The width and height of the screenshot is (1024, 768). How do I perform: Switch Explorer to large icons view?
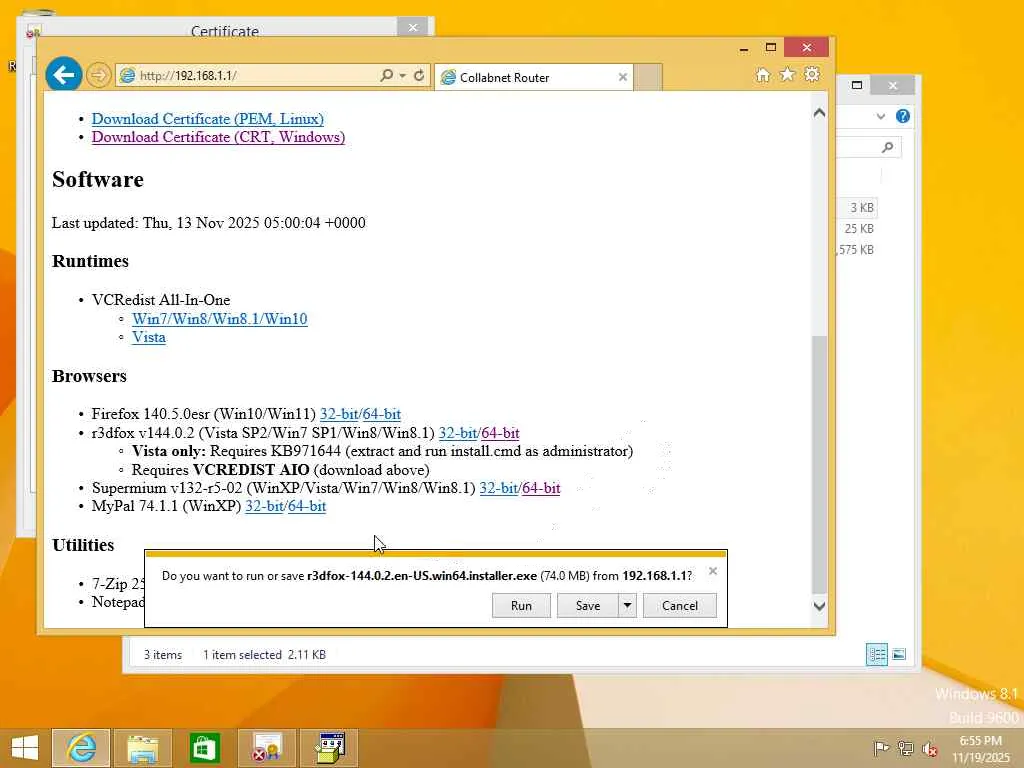[899, 654]
